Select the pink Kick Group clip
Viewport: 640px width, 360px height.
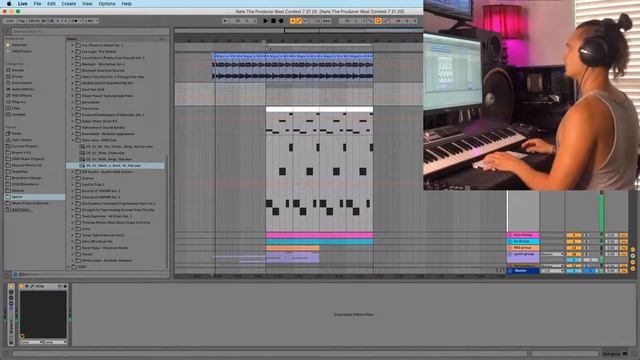coord(319,236)
